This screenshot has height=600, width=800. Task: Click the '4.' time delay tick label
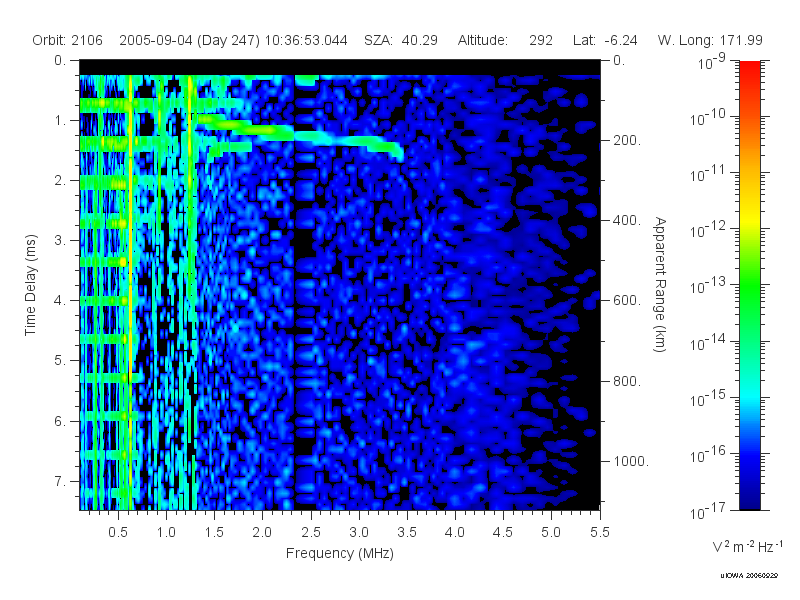60,301
